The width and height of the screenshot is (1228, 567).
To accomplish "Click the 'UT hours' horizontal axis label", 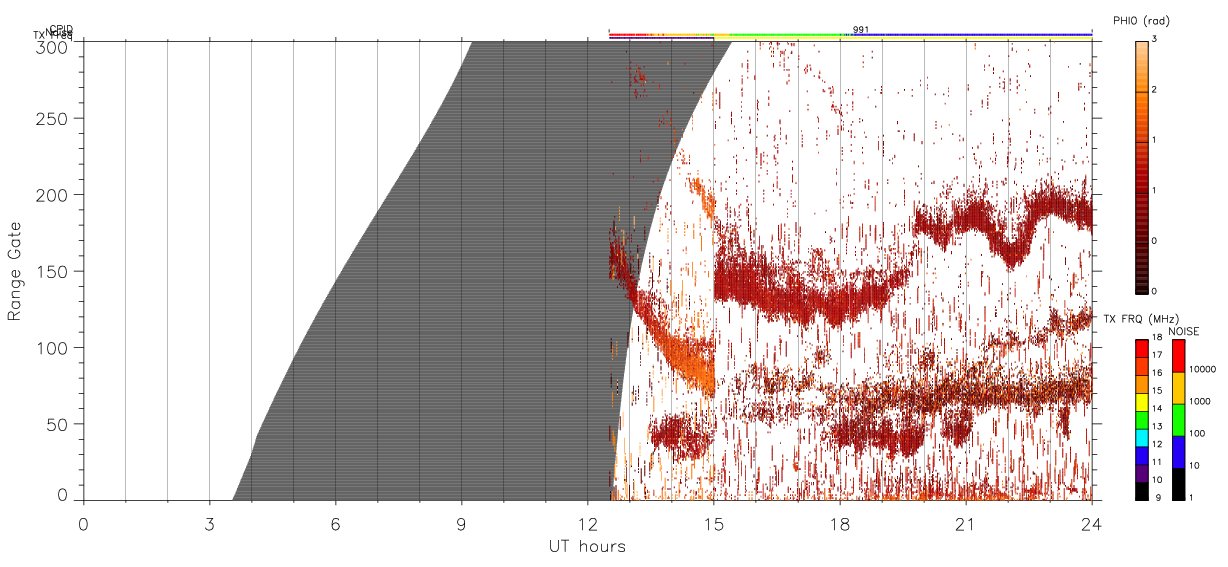I will [587, 546].
